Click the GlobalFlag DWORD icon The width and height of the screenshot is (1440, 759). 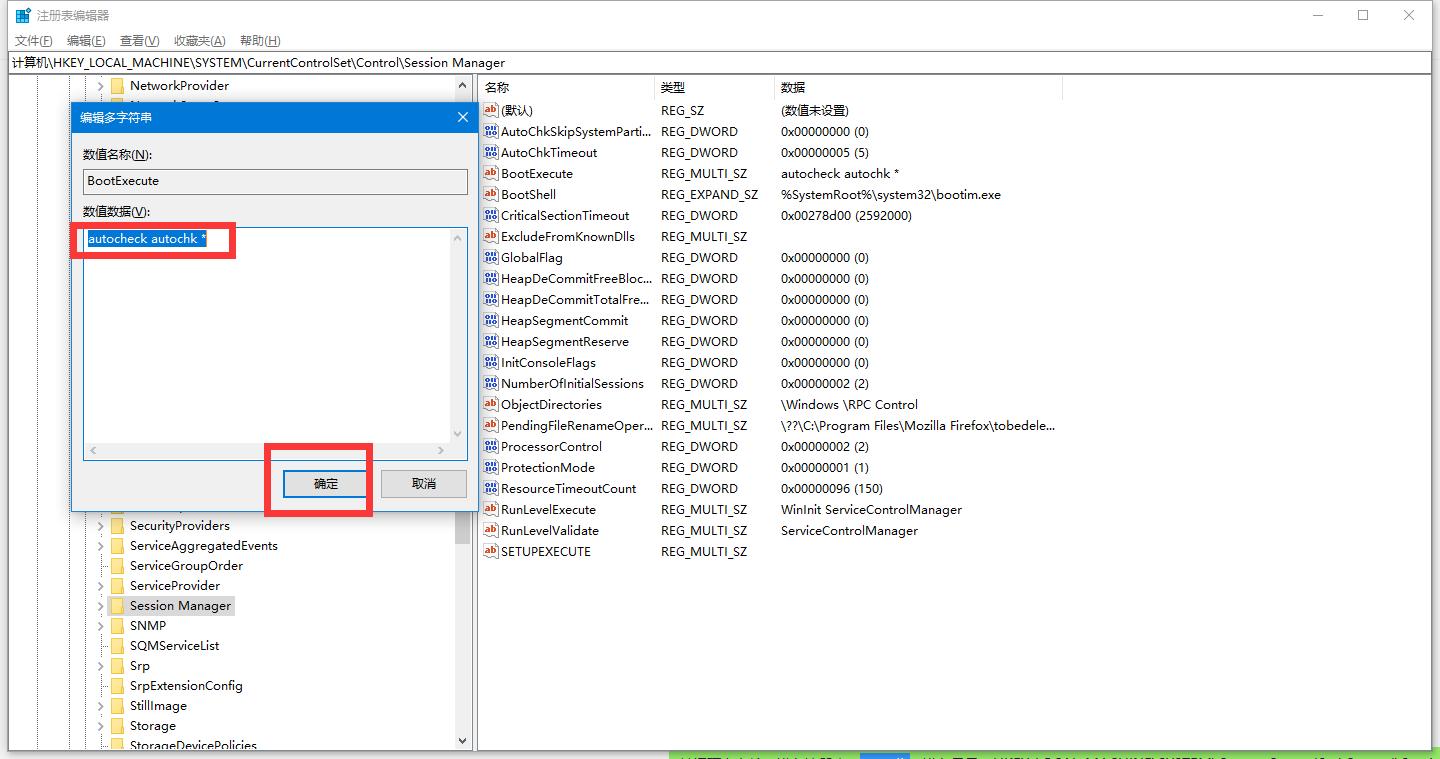[x=490, y=258]
